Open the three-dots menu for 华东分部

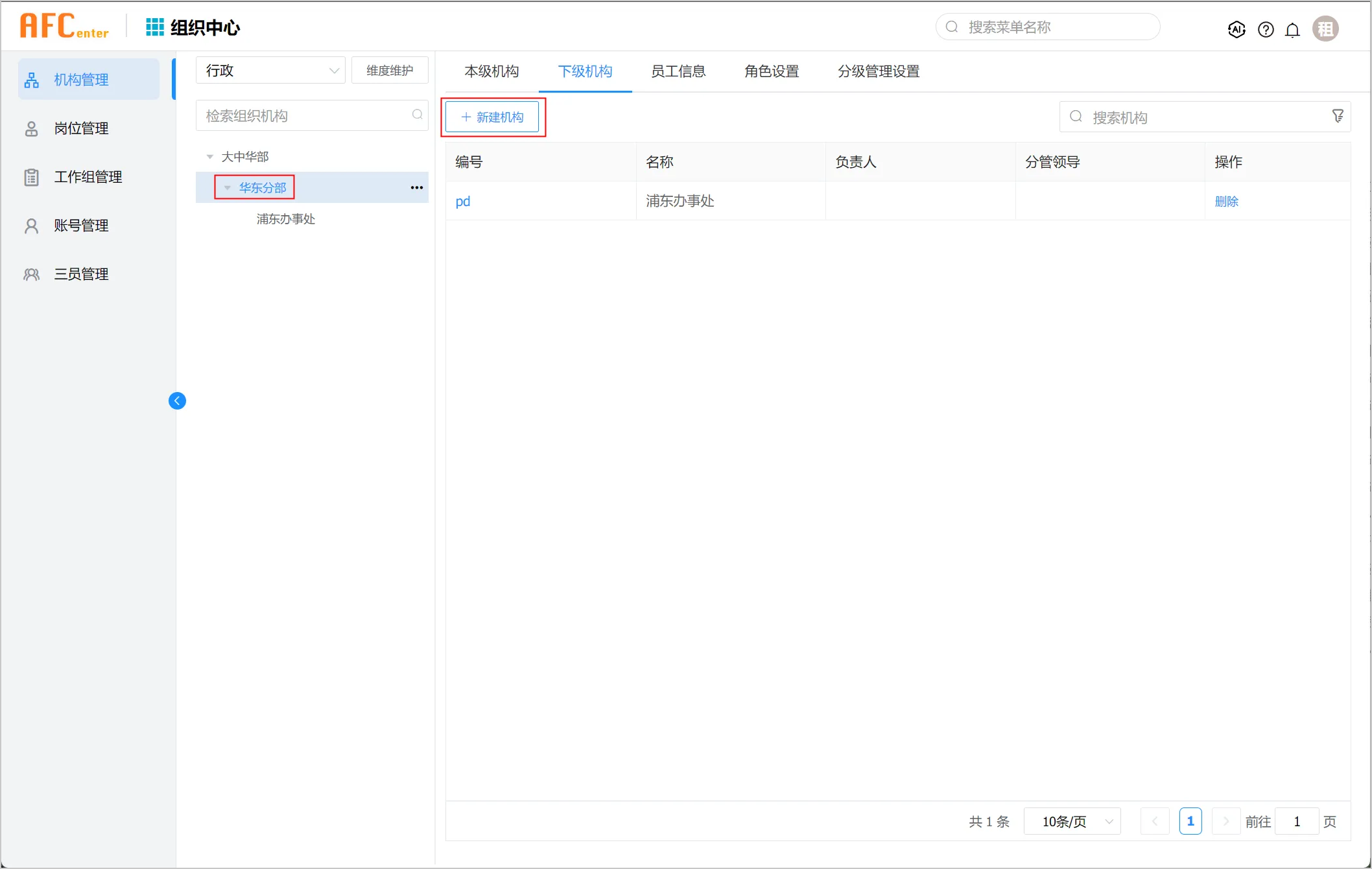(x=416, y=188)
